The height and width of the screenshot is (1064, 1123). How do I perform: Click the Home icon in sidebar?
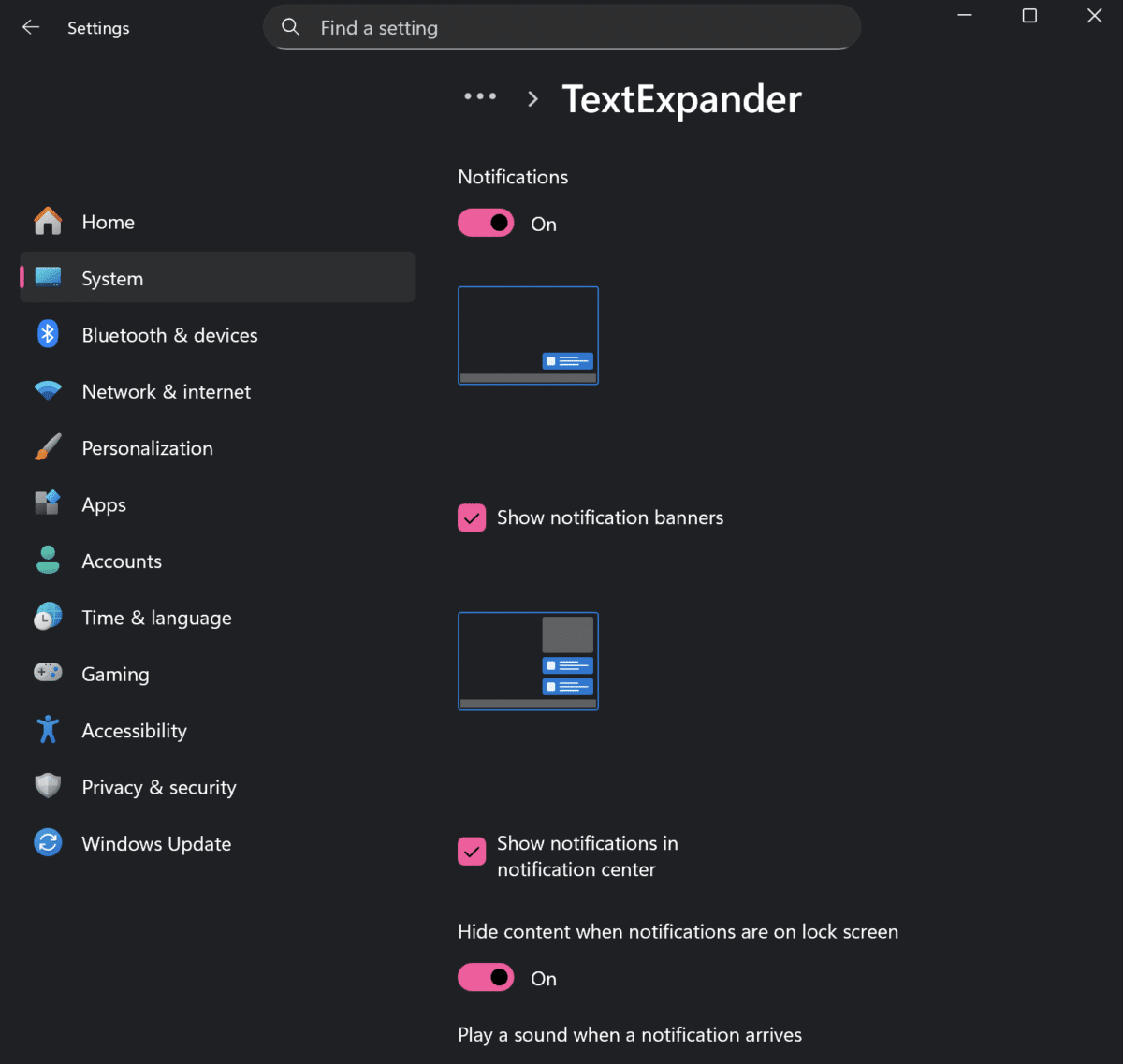[x=48, y=222]
